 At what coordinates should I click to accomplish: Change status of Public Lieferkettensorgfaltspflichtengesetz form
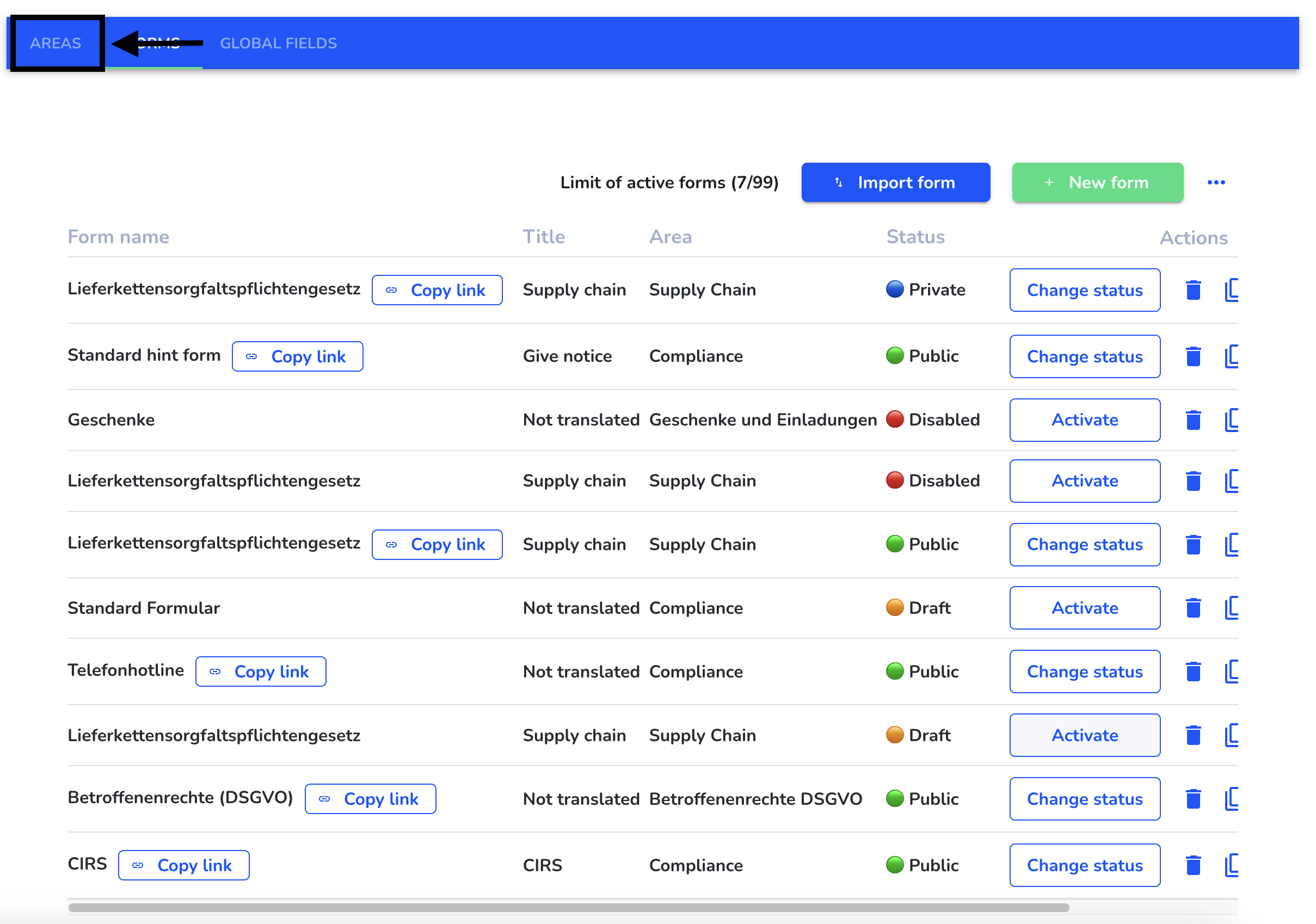coord(1085,545)
